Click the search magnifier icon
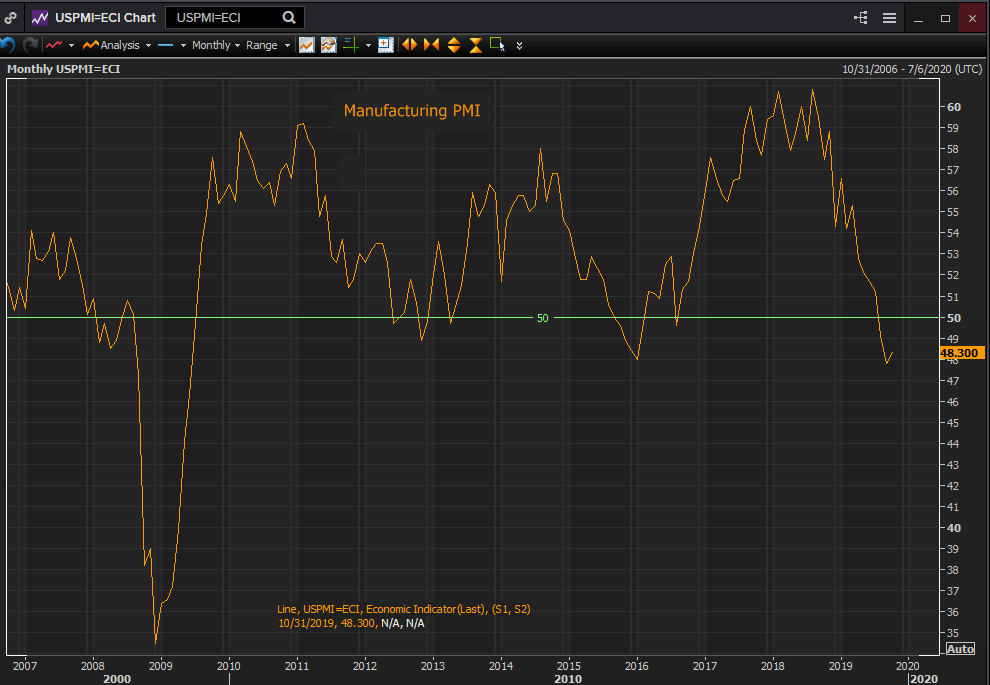Image resolution: width=990 pixels, height=685 pixels. click(289, 17)
